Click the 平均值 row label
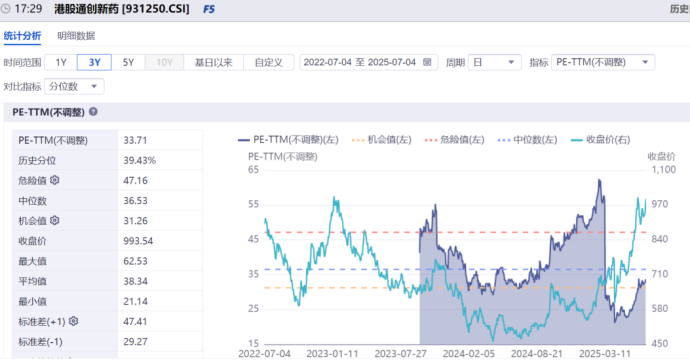The width and height of the screenshot is (690, 360). click(32, 281)
